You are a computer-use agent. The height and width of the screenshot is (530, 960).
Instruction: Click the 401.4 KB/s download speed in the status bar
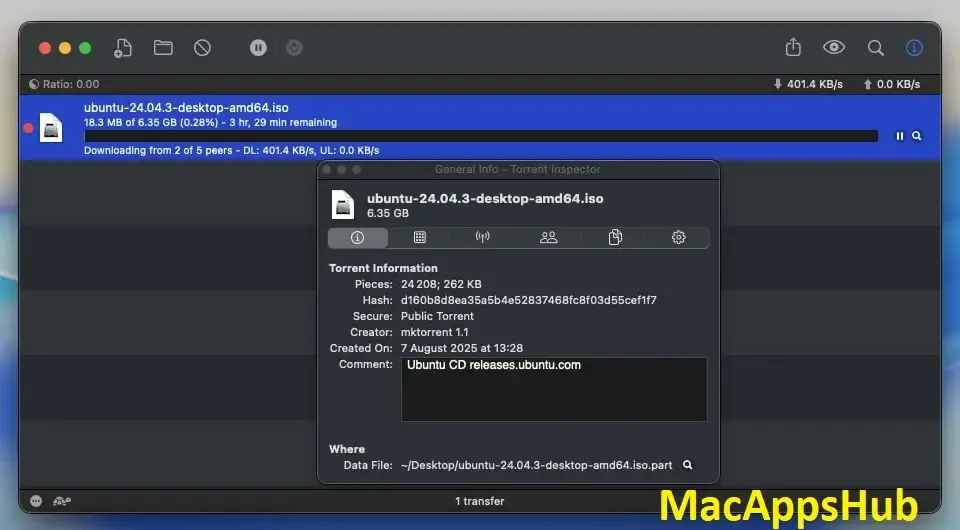tap(808, 84)
